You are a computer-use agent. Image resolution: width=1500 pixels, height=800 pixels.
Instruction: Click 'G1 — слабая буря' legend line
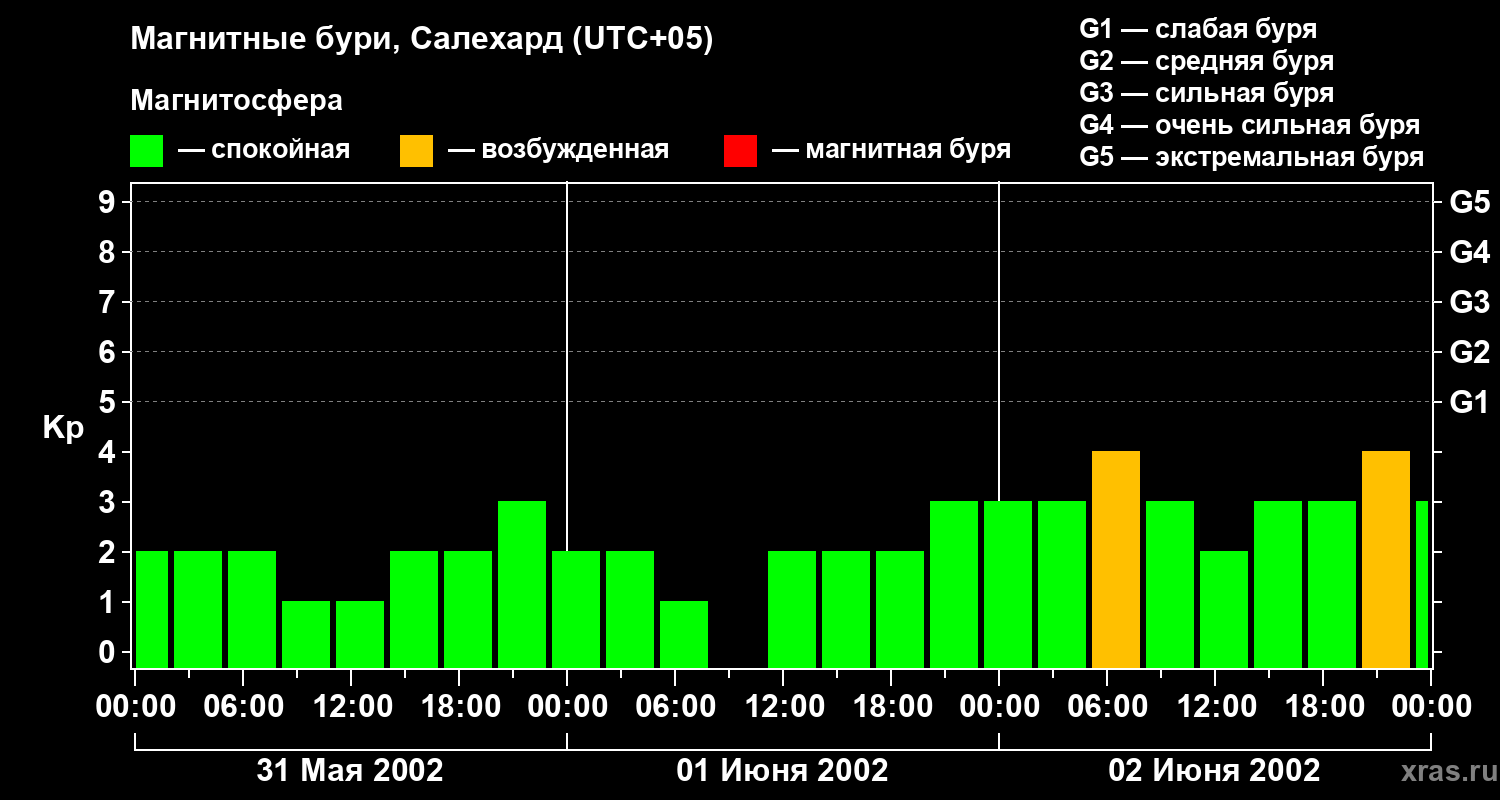tap(1198, 29)
